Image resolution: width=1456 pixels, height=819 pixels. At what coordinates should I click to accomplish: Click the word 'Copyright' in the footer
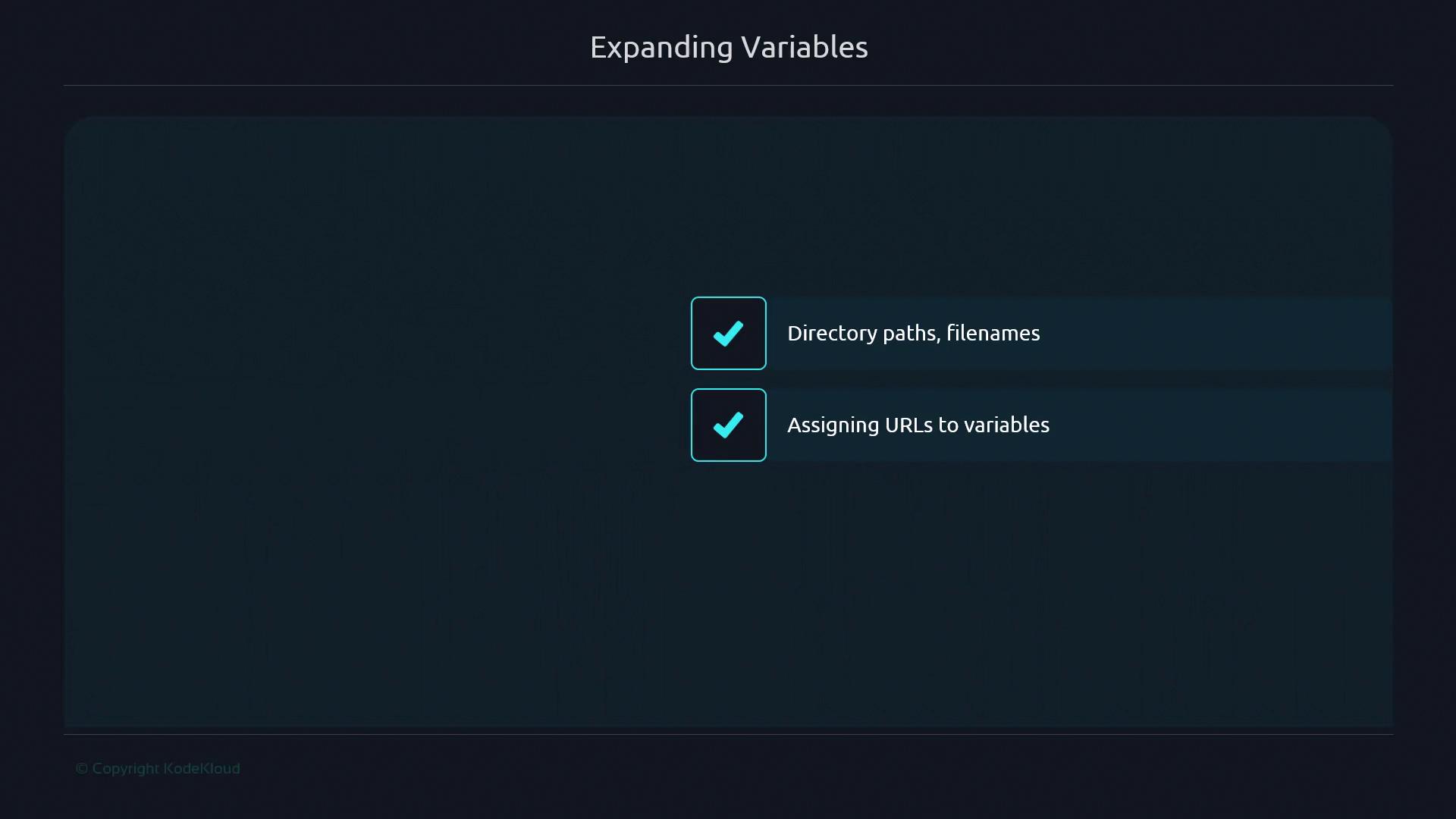click(x=125, y=768)
